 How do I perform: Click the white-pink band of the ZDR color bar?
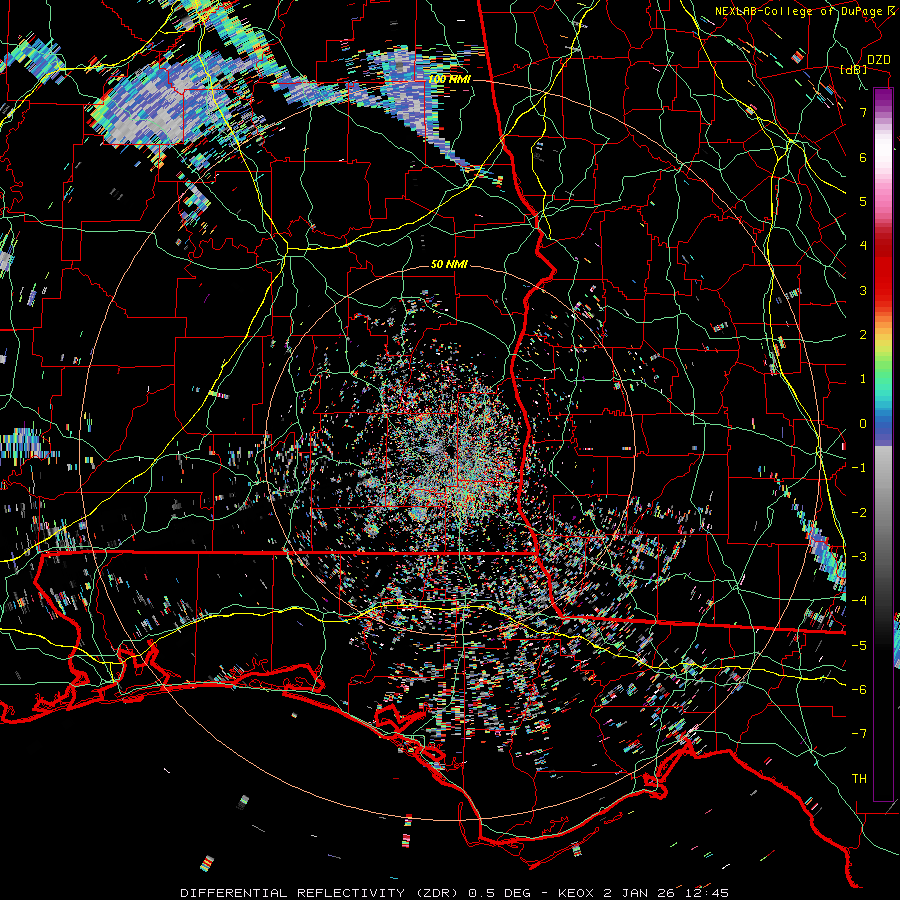[883, 155]
